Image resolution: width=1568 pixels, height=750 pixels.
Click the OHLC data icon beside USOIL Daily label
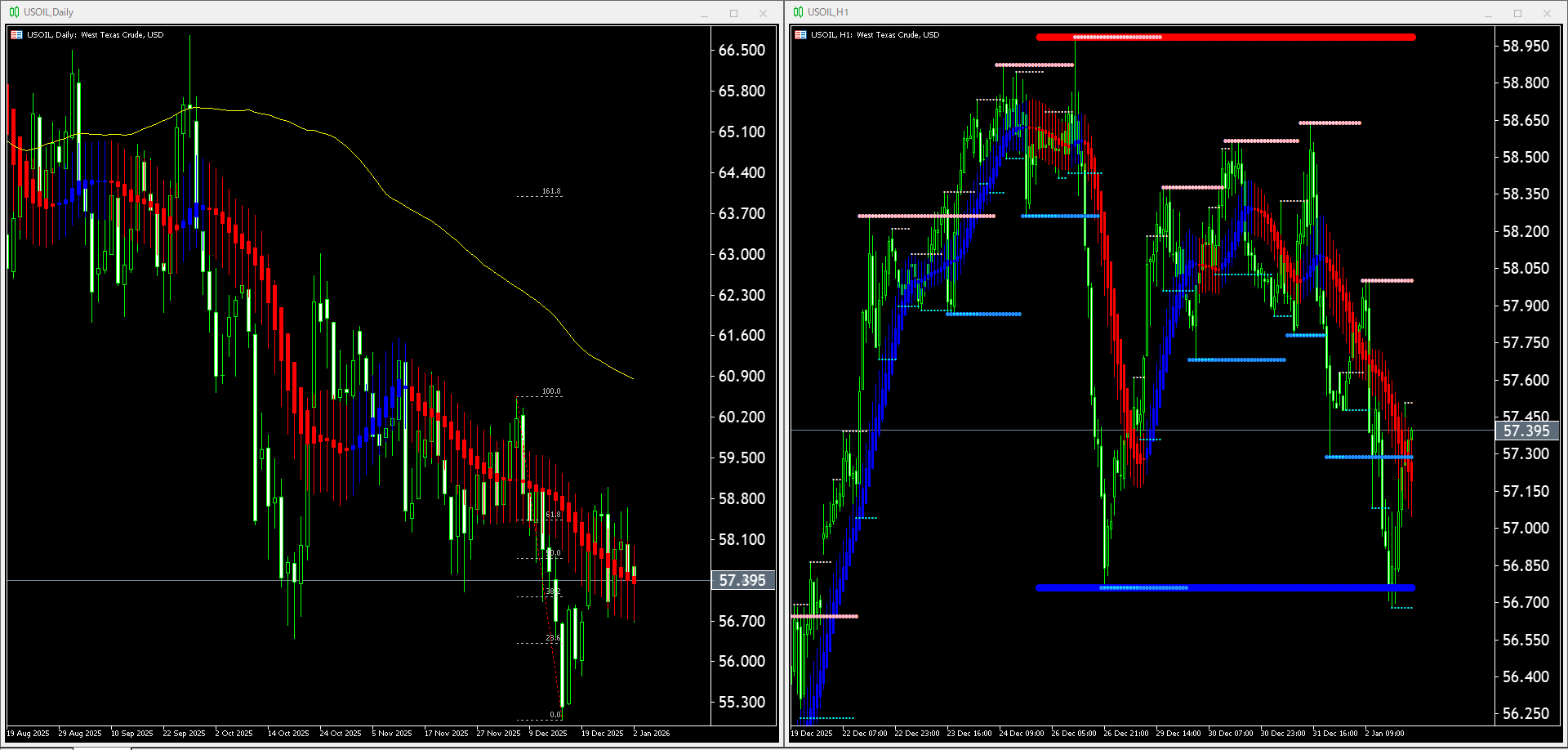coord(16,34)
